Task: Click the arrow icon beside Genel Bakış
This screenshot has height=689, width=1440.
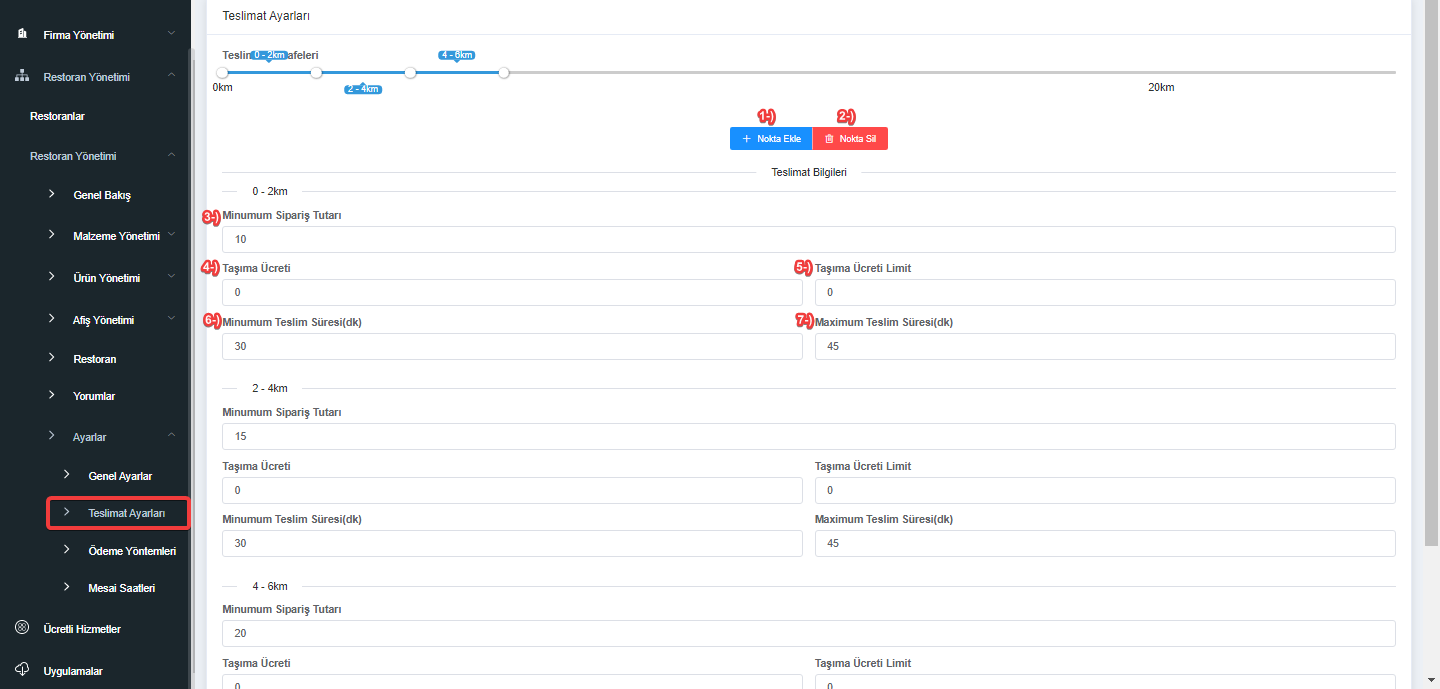Action: tap(52, 193)
